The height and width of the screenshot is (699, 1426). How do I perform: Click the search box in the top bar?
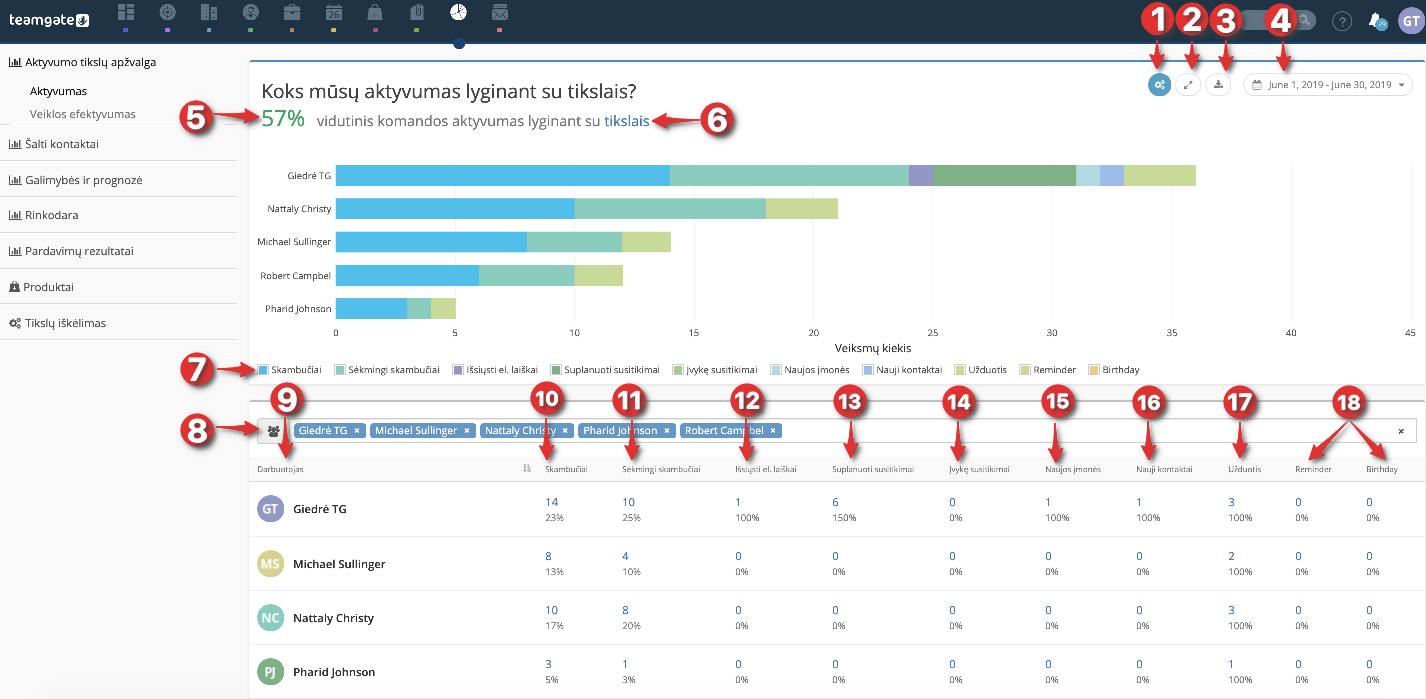click(1278, 20)
